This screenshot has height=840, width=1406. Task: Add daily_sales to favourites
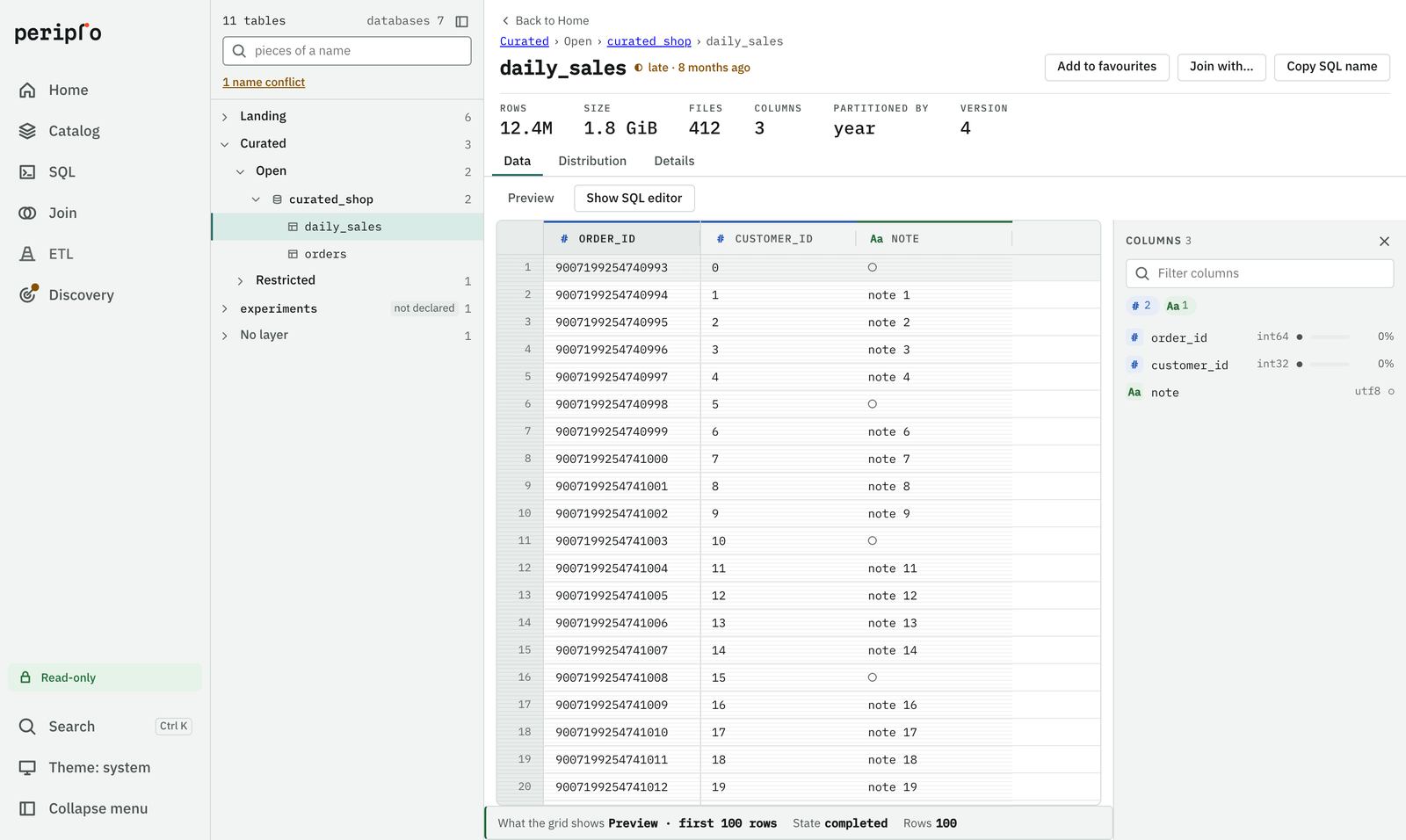click(1107, 67)
